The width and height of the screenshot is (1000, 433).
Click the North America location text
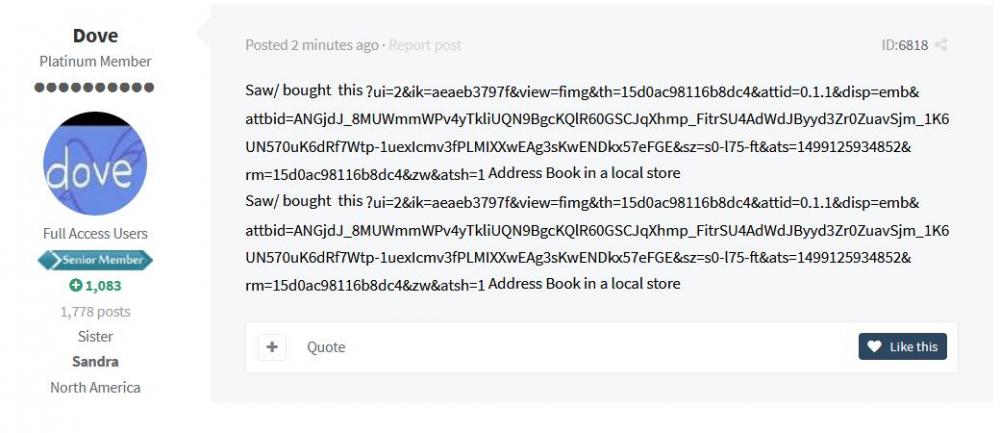(96, 387)
